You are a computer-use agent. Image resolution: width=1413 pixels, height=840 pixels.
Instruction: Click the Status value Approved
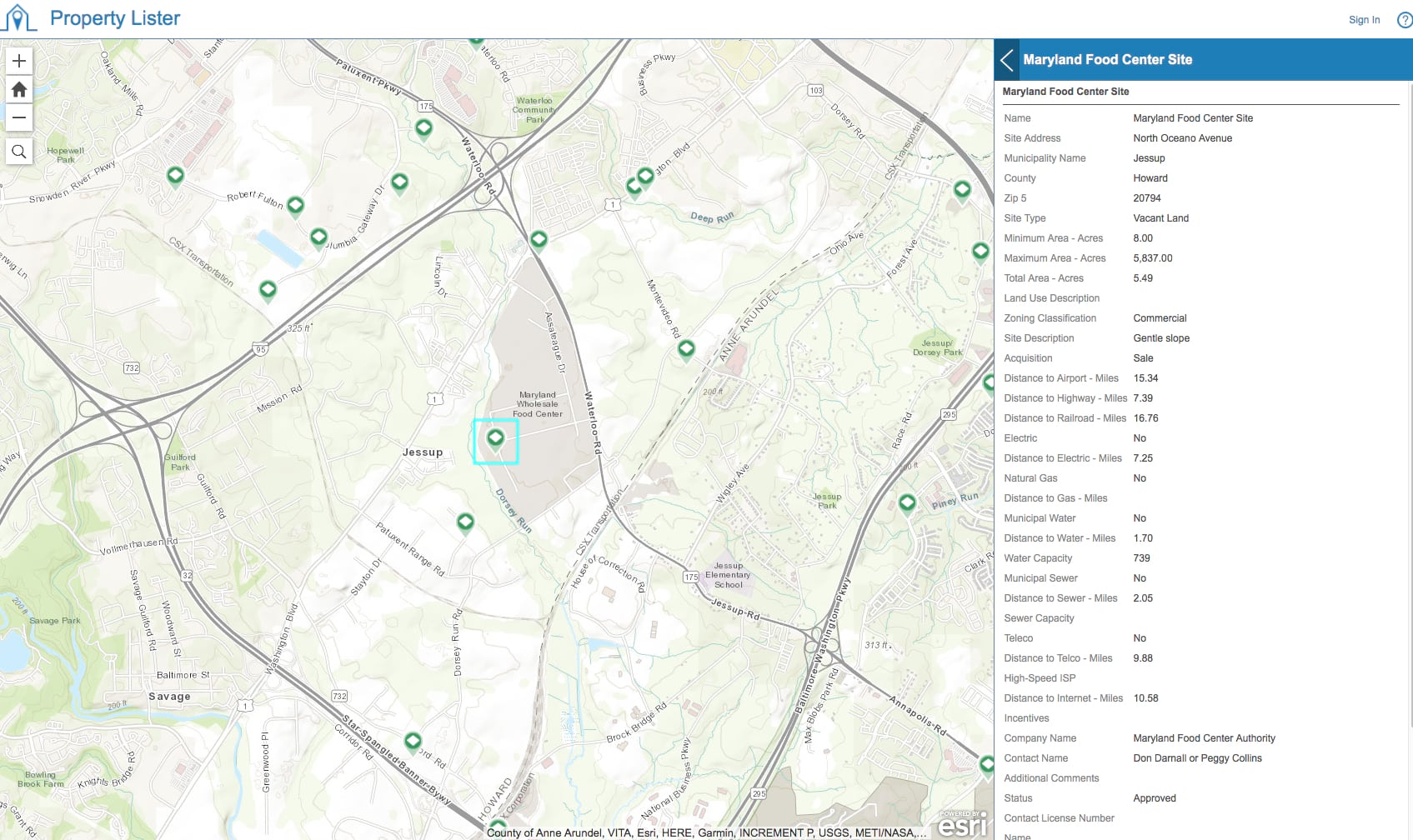[x=1155, y=798]
